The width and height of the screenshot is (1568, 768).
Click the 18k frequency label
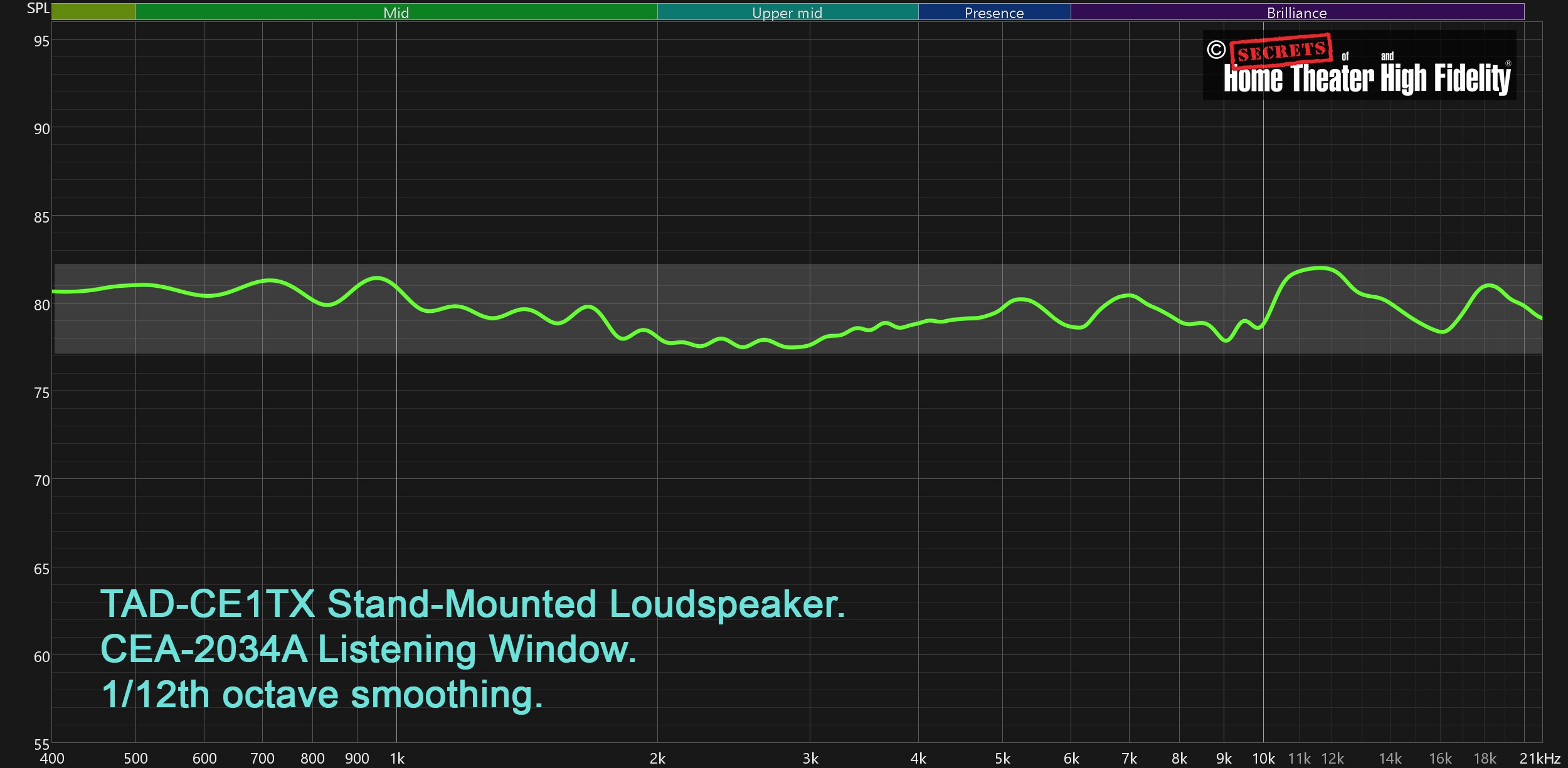[1485, 759]
